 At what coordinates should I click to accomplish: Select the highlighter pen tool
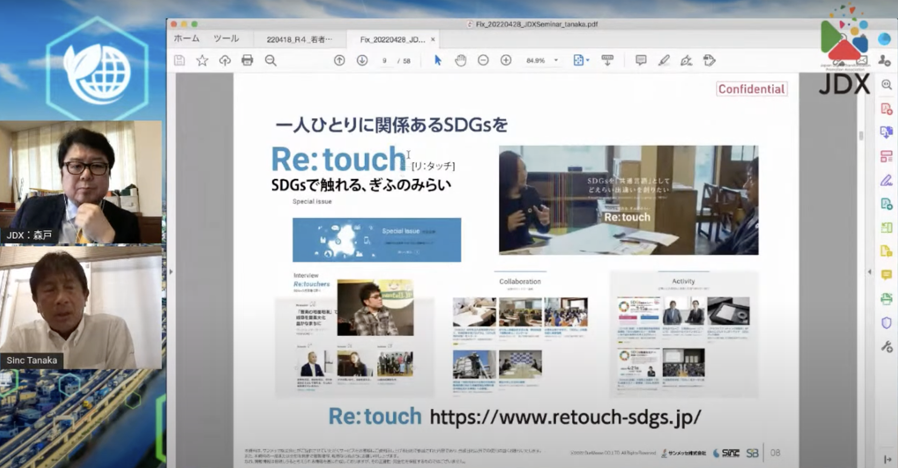[664, 60]
